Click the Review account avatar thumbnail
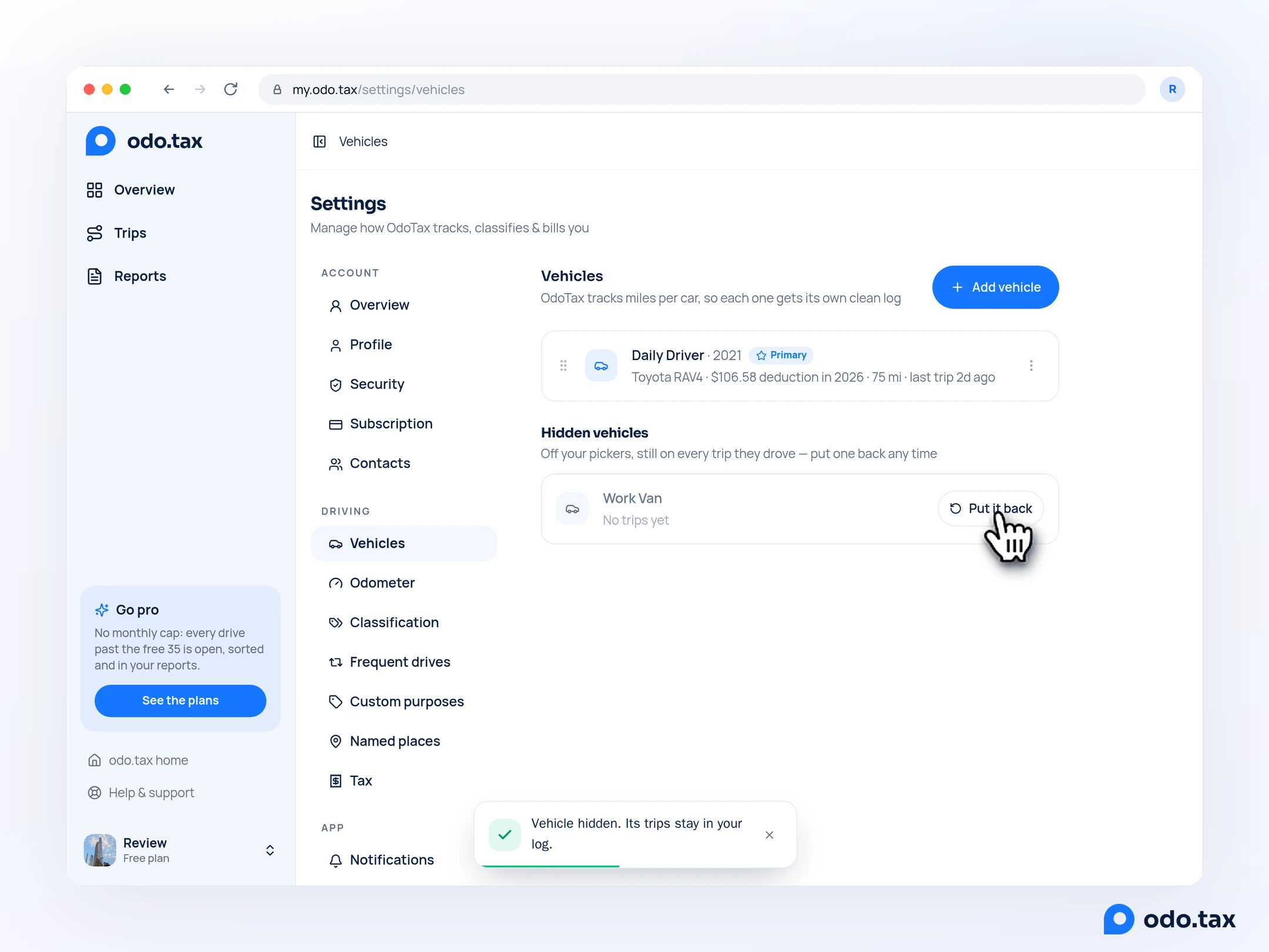The image size is (1269, 952). [100, 850]
